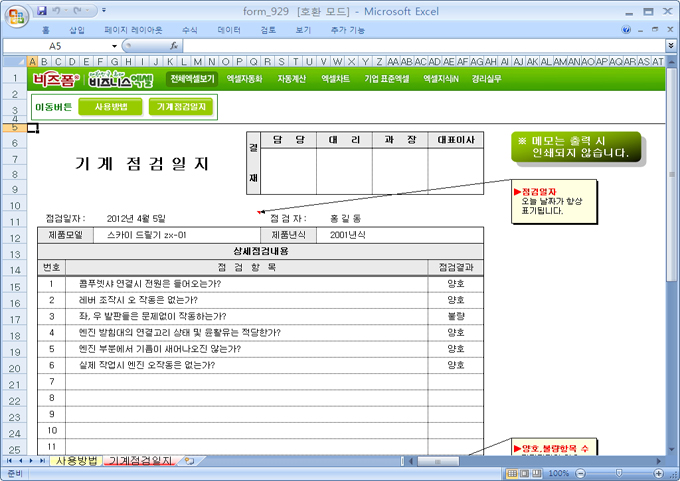Open the Name Box dropdown arrow
Screen dimensions: 680x481
pyautogui.click(x=114, y=46)
